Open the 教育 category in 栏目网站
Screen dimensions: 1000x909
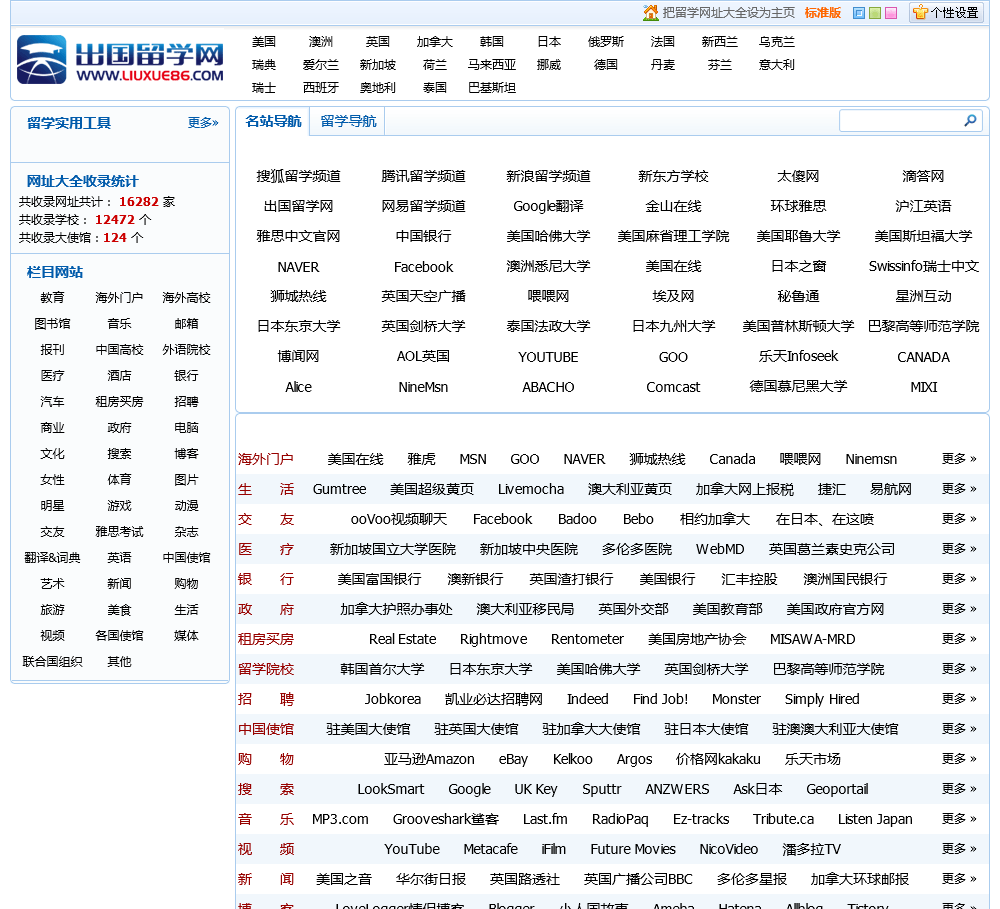(52, 297)
